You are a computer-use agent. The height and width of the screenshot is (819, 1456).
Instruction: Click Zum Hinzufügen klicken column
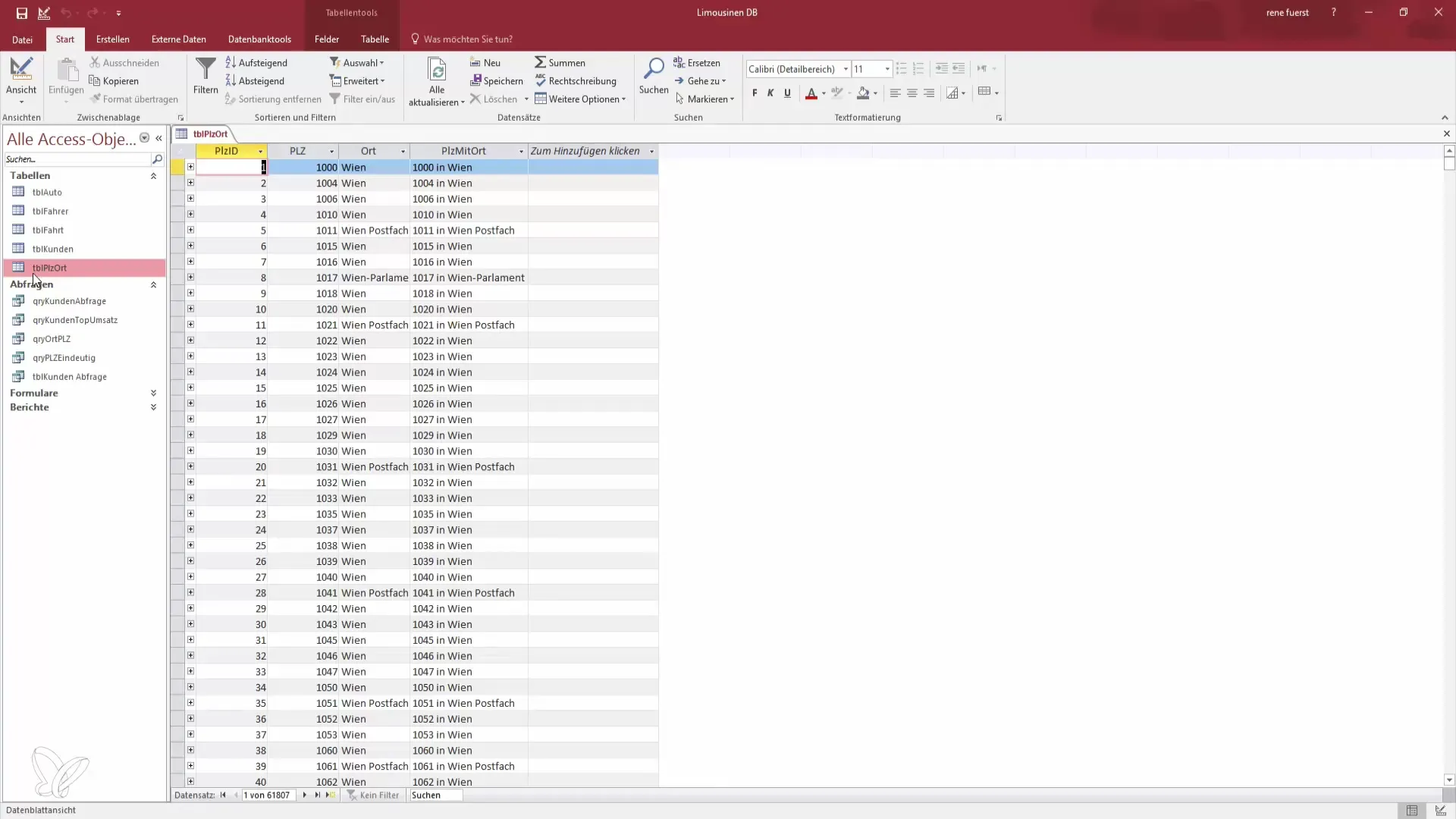tap(592, 151)
